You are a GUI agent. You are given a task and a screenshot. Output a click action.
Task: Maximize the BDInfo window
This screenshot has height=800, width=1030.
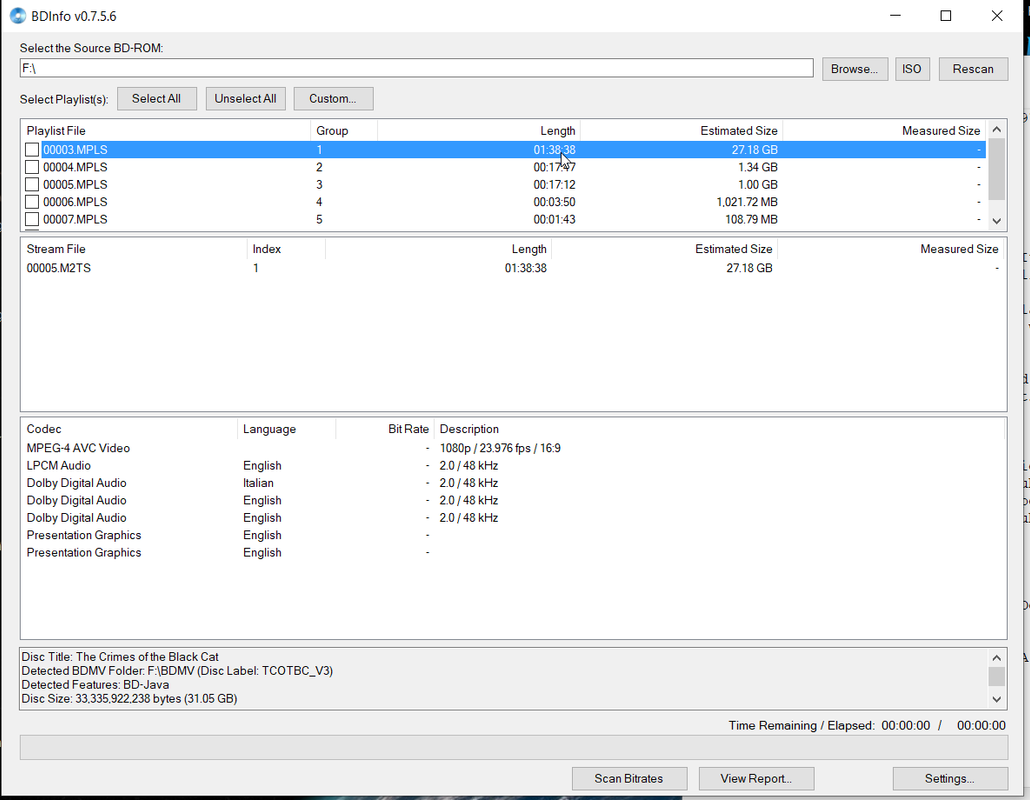(946, 16)
